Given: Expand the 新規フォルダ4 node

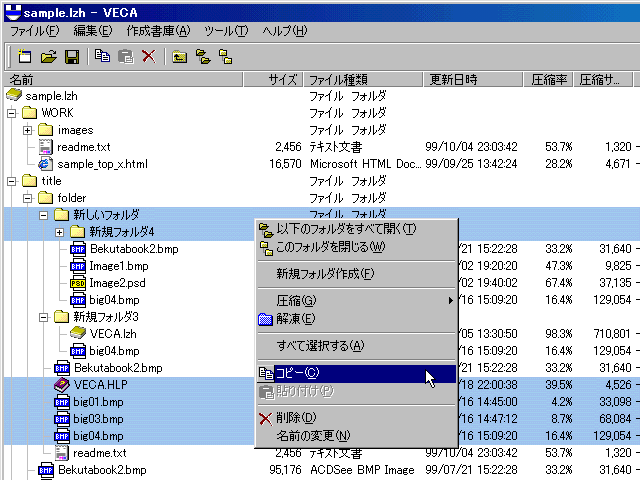Looking at the screenshot, I should pyautogui.click(x=60, y=232).
